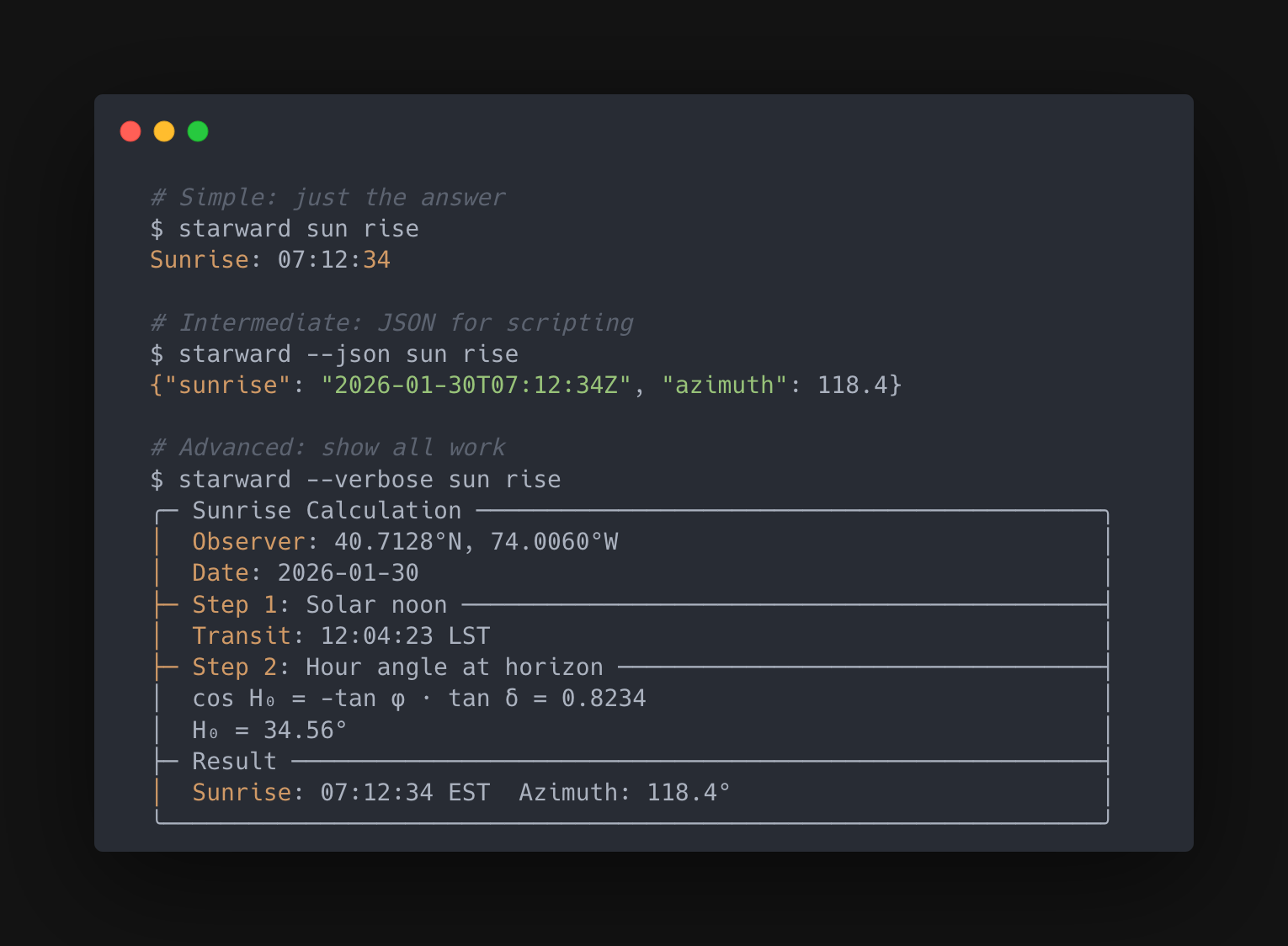Viewport: 1288px width, 946px height.
Task: Click the Observer coordinates line
Action: [x=405, y=541]
